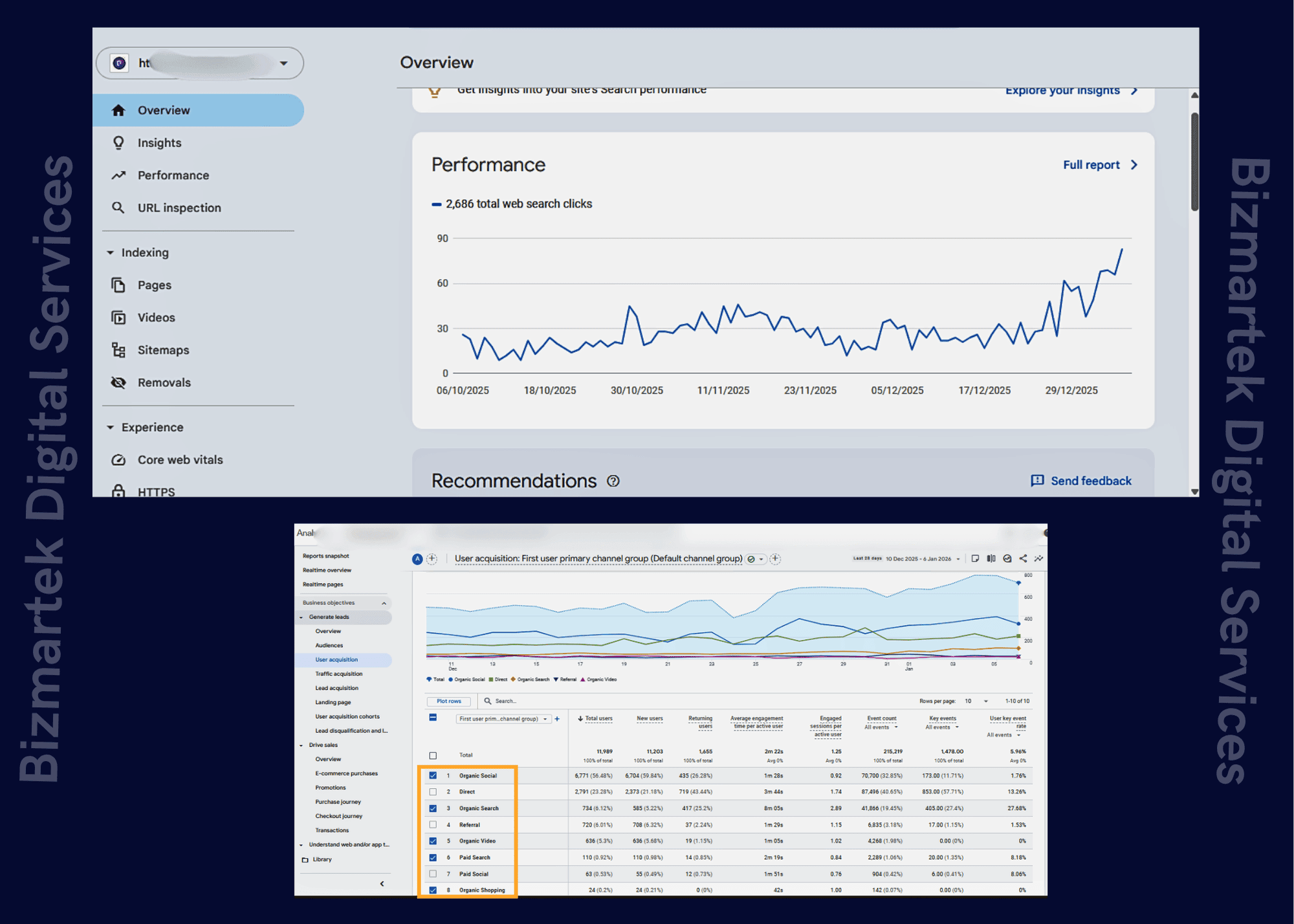Screen dimensions: 1294x924
Task: Click the Performance trend-line icon in the sidebar
Action: click(x=118, y=175)
